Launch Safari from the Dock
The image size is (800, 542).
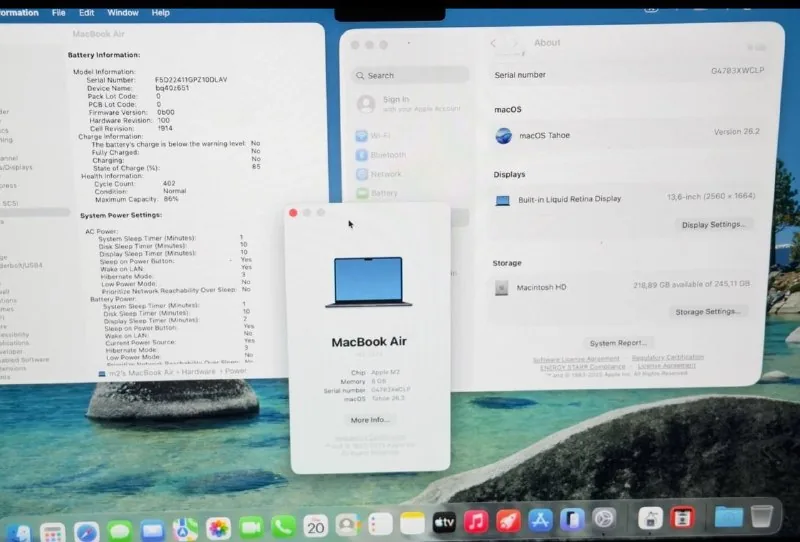click(x=86, y=531)
